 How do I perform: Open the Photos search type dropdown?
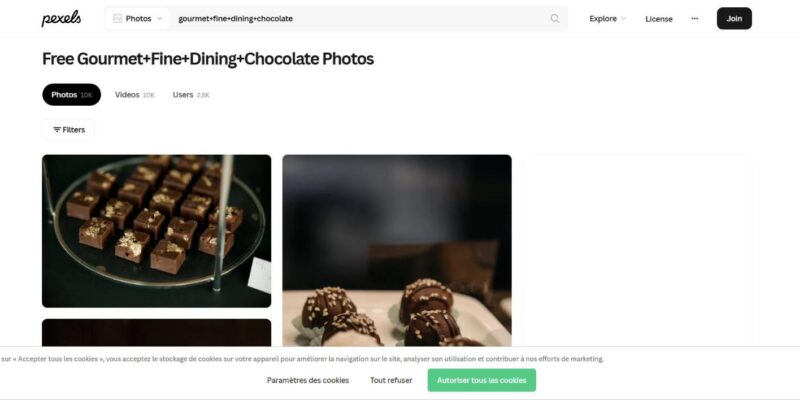tap(138, 18)
